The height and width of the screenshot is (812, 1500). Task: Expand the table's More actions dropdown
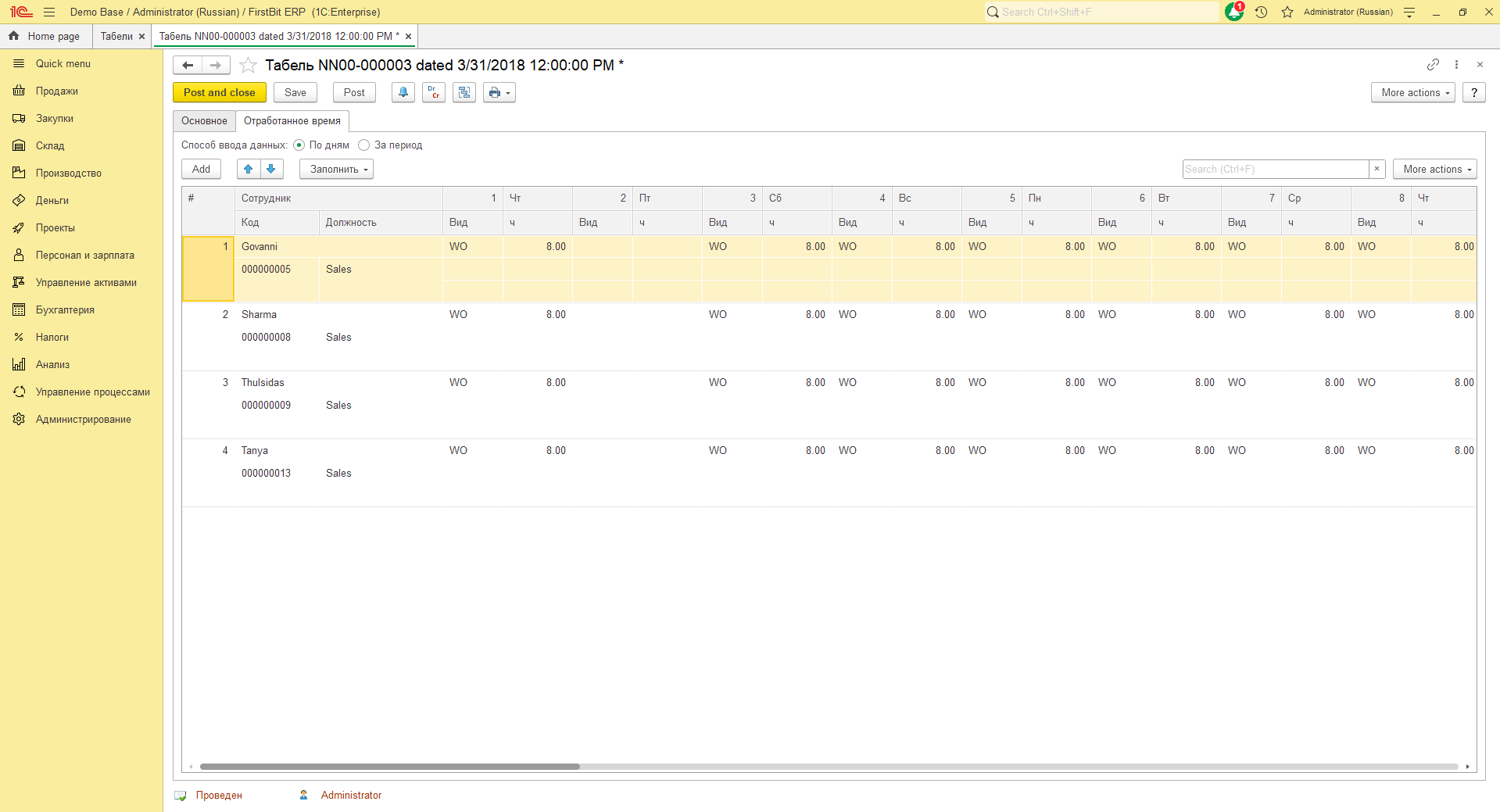coord(1434,169)
